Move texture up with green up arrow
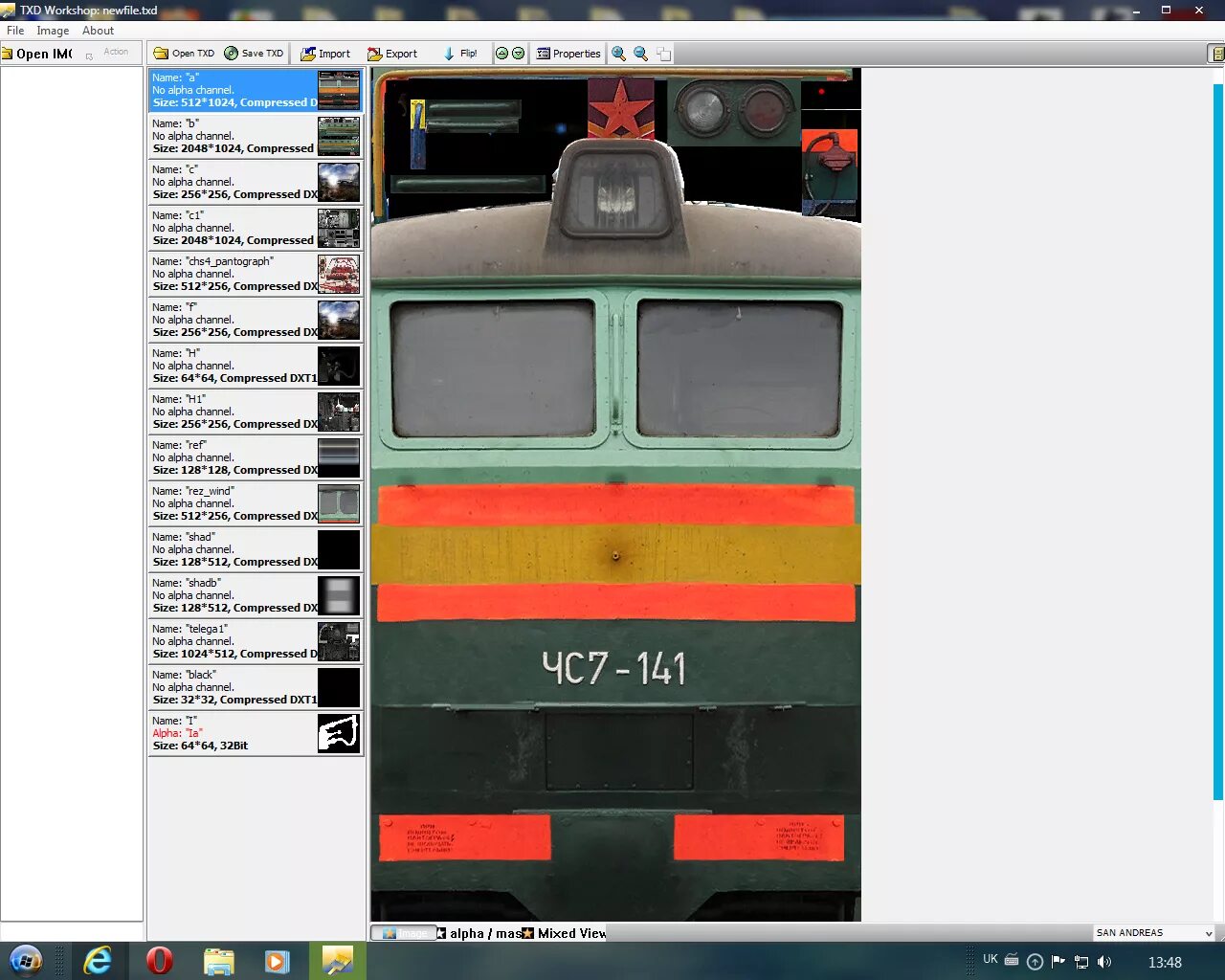 (x=501, y=54)
